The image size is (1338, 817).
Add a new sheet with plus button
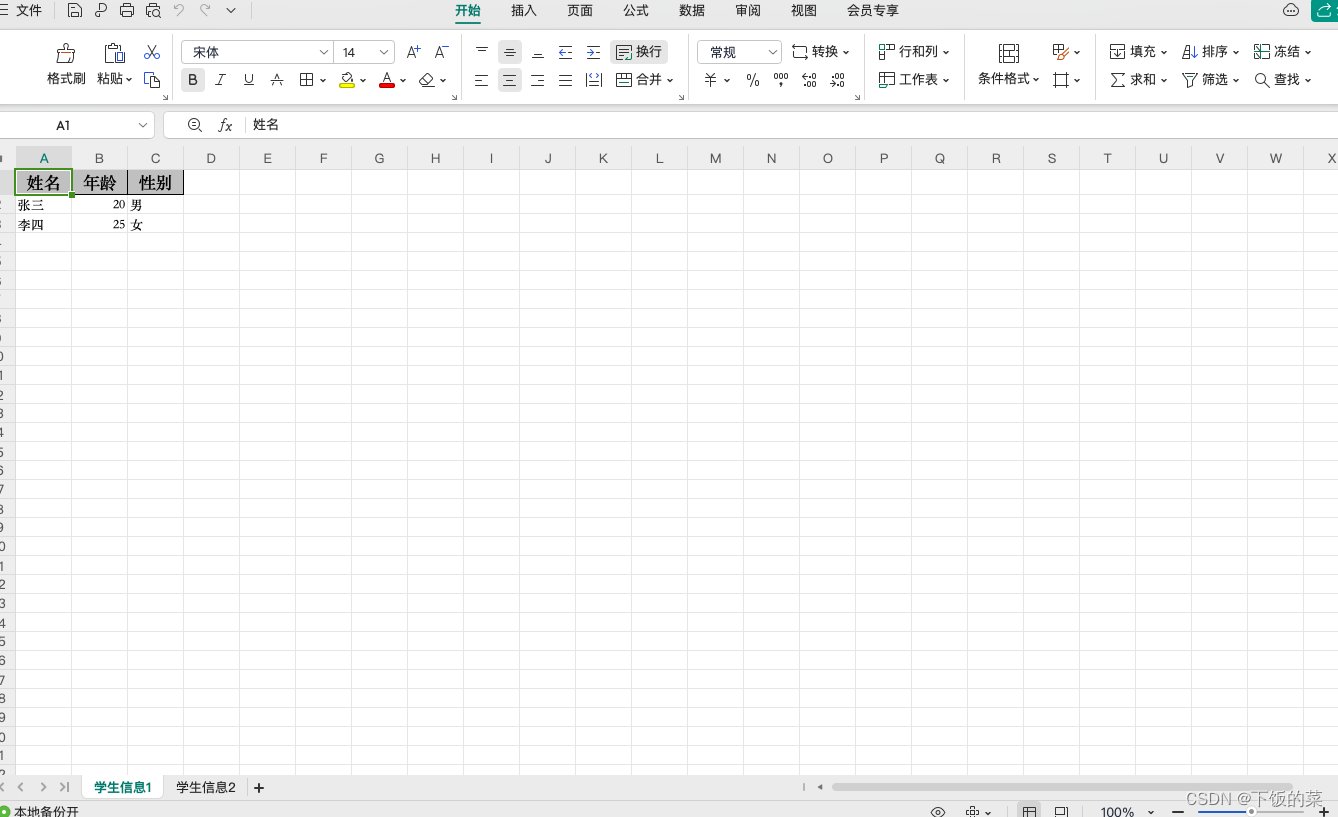pos(259,788)
